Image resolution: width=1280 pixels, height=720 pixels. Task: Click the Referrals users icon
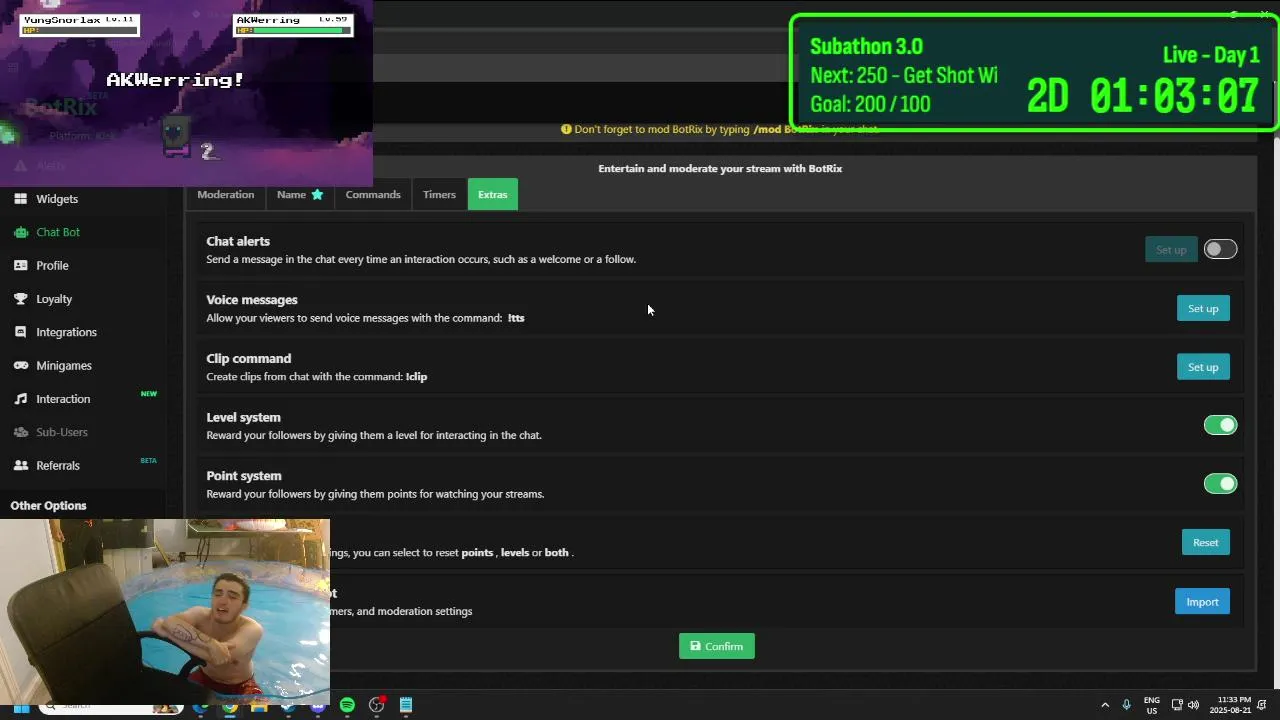[x=20, y=466]
